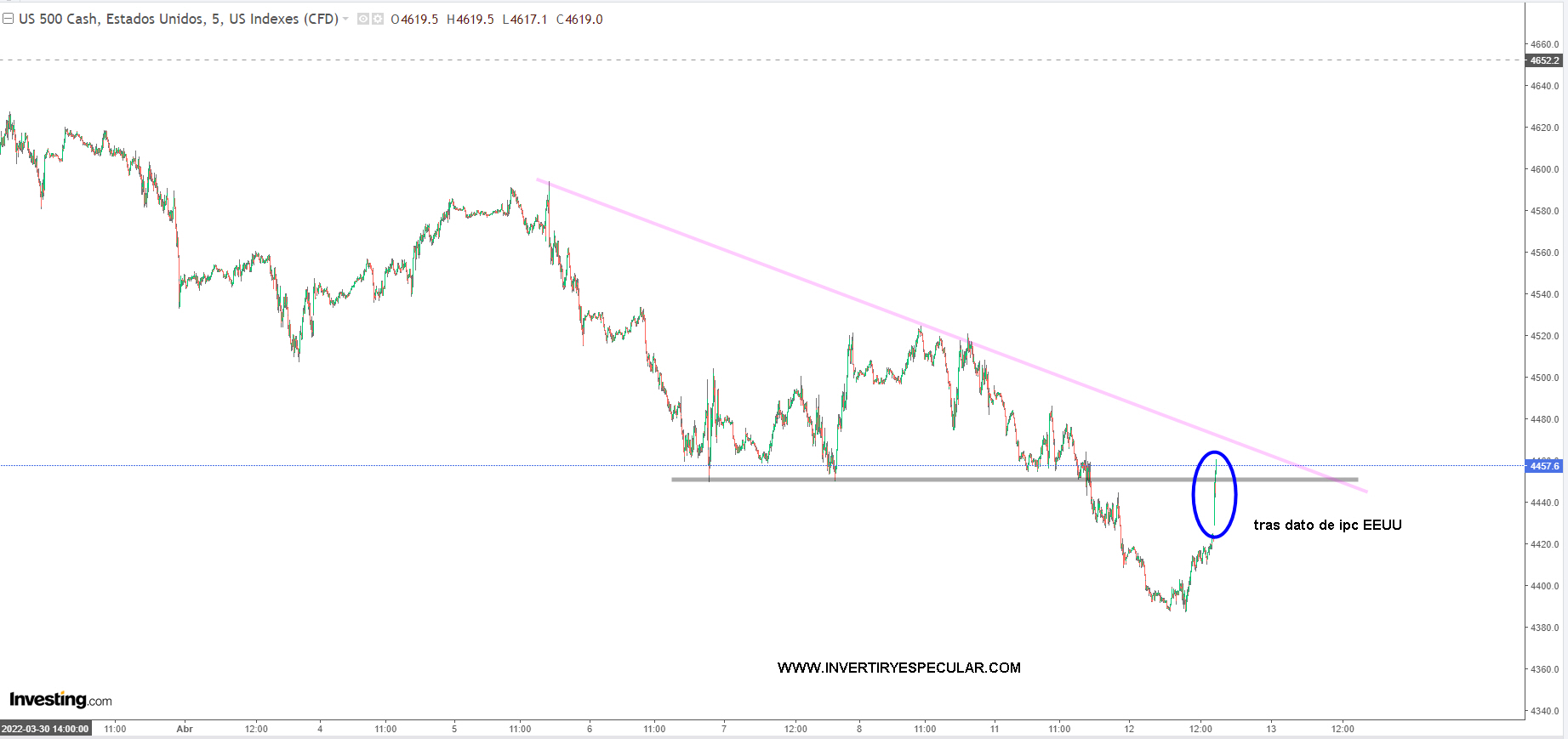Click the day 13 marker on time axis
1568x739 pixels.
point(1271,729)
